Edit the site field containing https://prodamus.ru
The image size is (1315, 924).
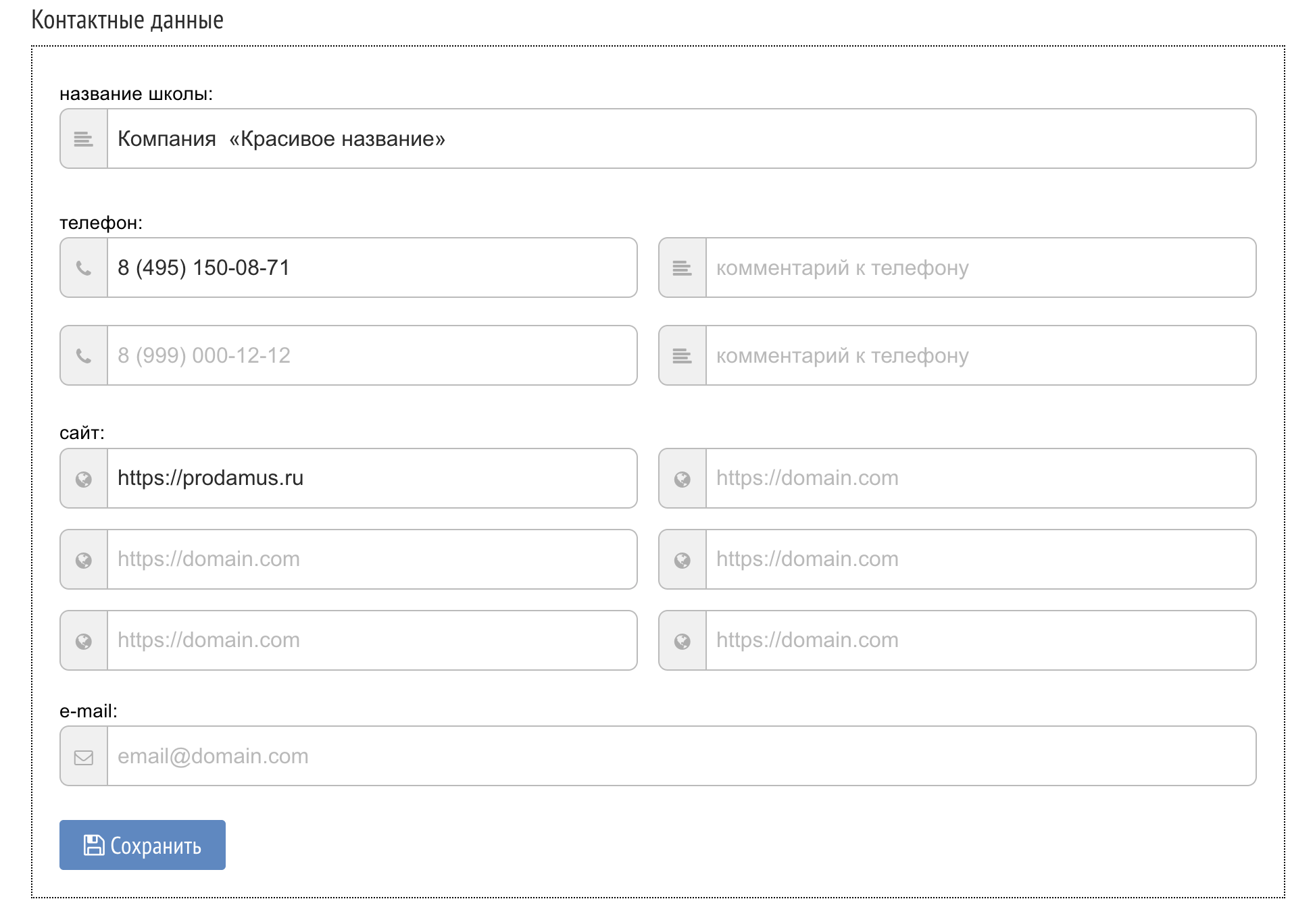(372, 479)
